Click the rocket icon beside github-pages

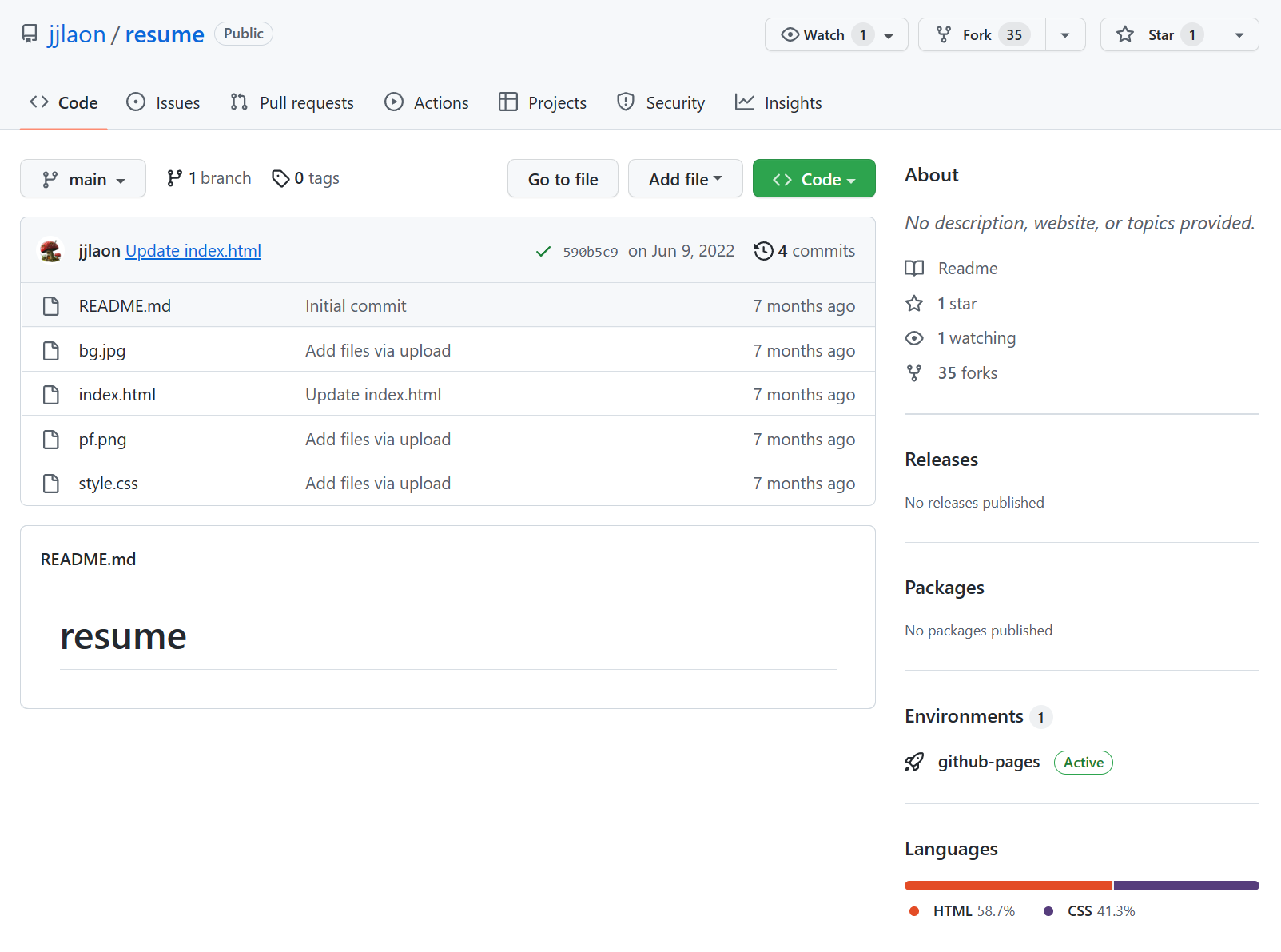click(x=914, y=763)
